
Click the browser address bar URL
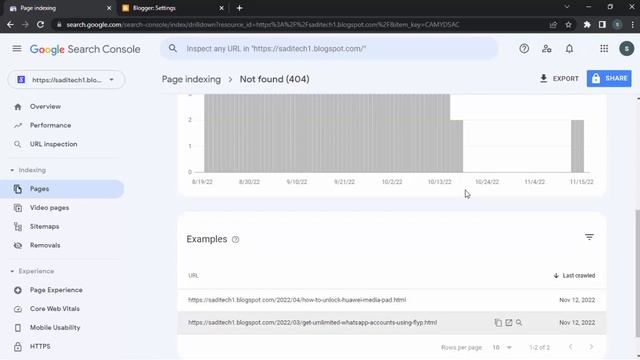[x=263, y=25]
